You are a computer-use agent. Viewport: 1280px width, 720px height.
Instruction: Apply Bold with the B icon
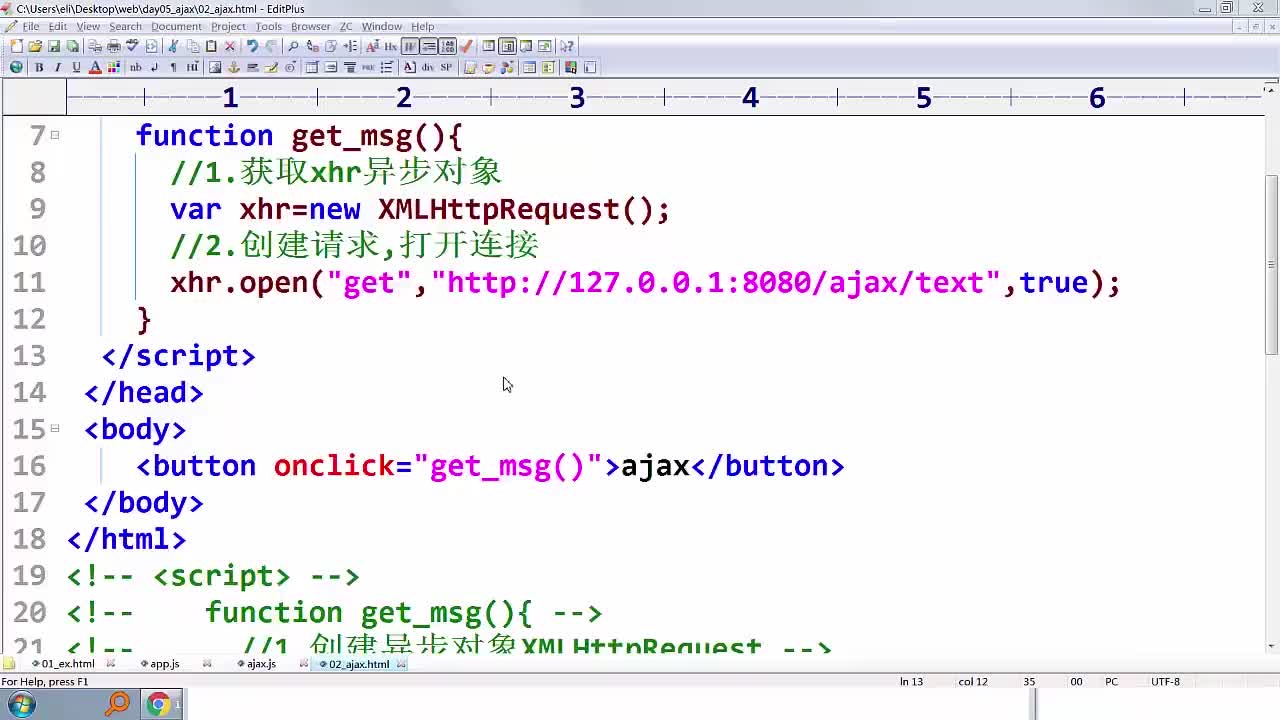[x=39, y=67]
